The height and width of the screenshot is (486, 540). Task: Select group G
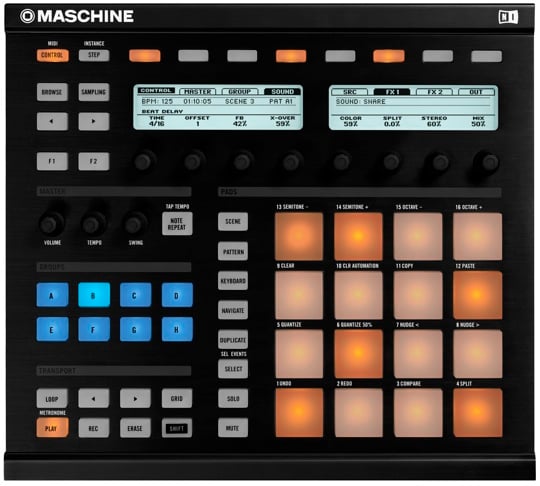135,330
